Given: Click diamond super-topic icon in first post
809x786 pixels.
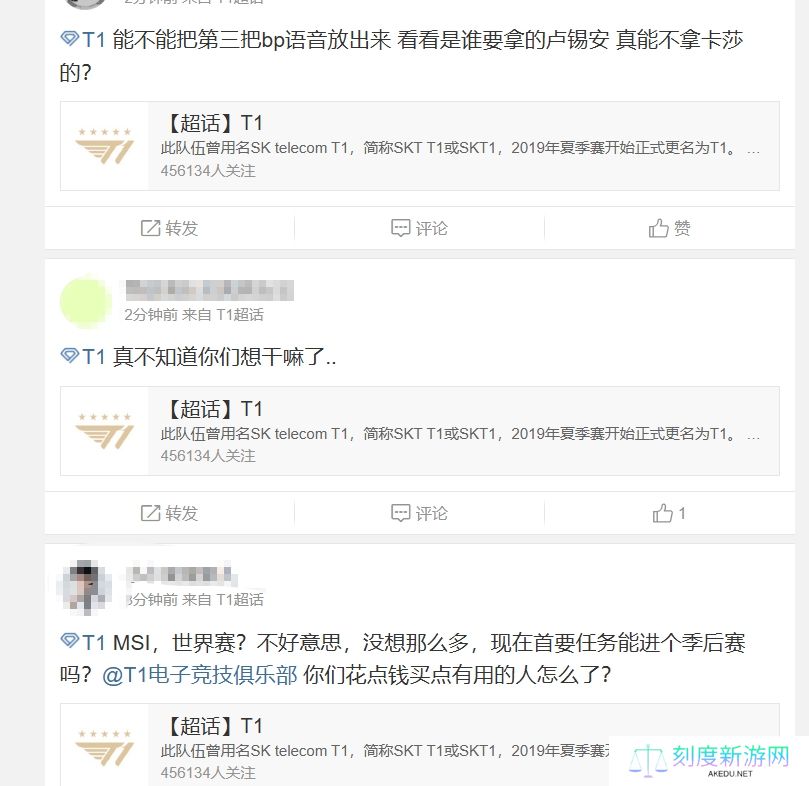Looking at the screenshot, I should 70,38.
